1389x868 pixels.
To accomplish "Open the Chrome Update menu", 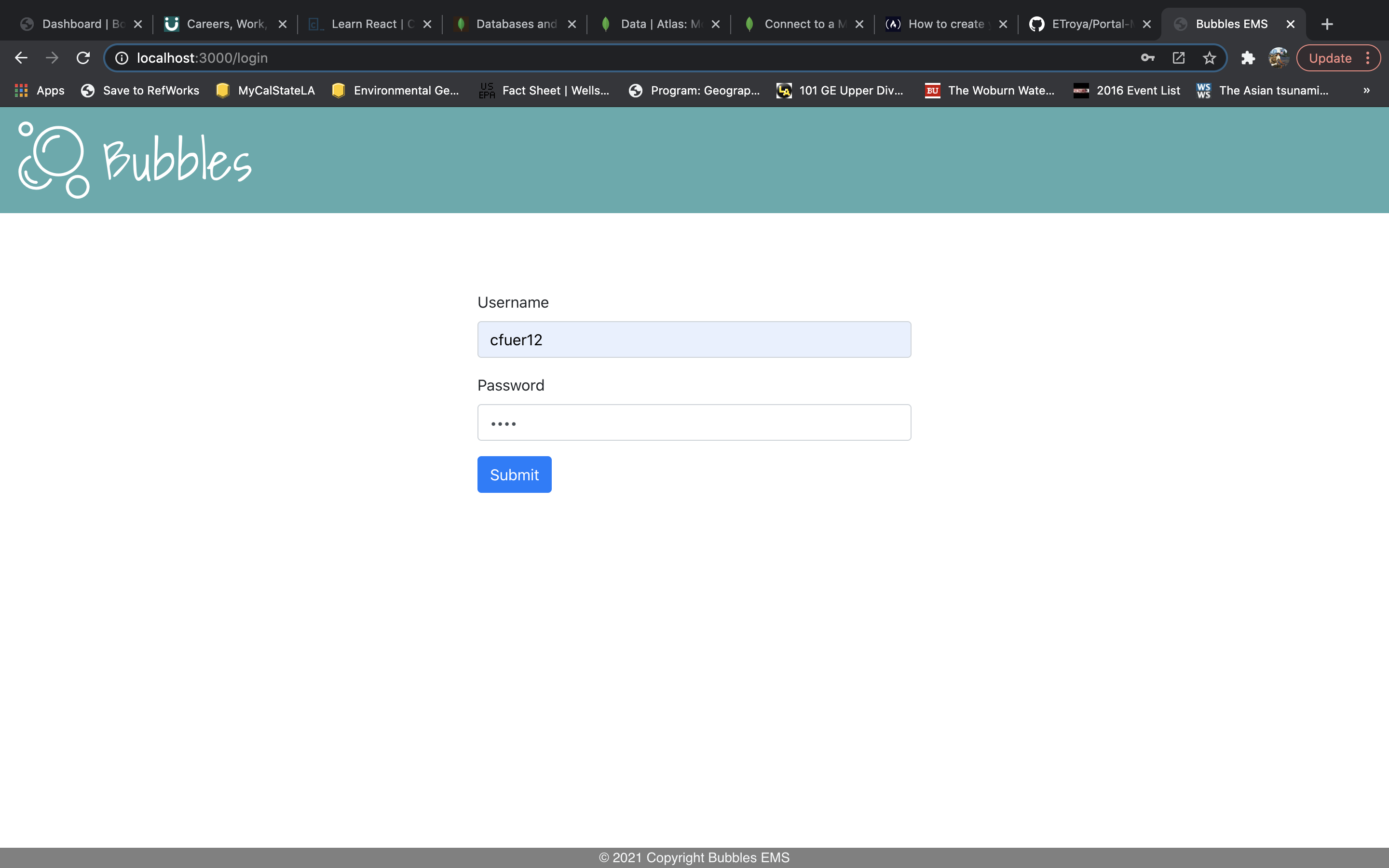I will tap(1338, 58).
